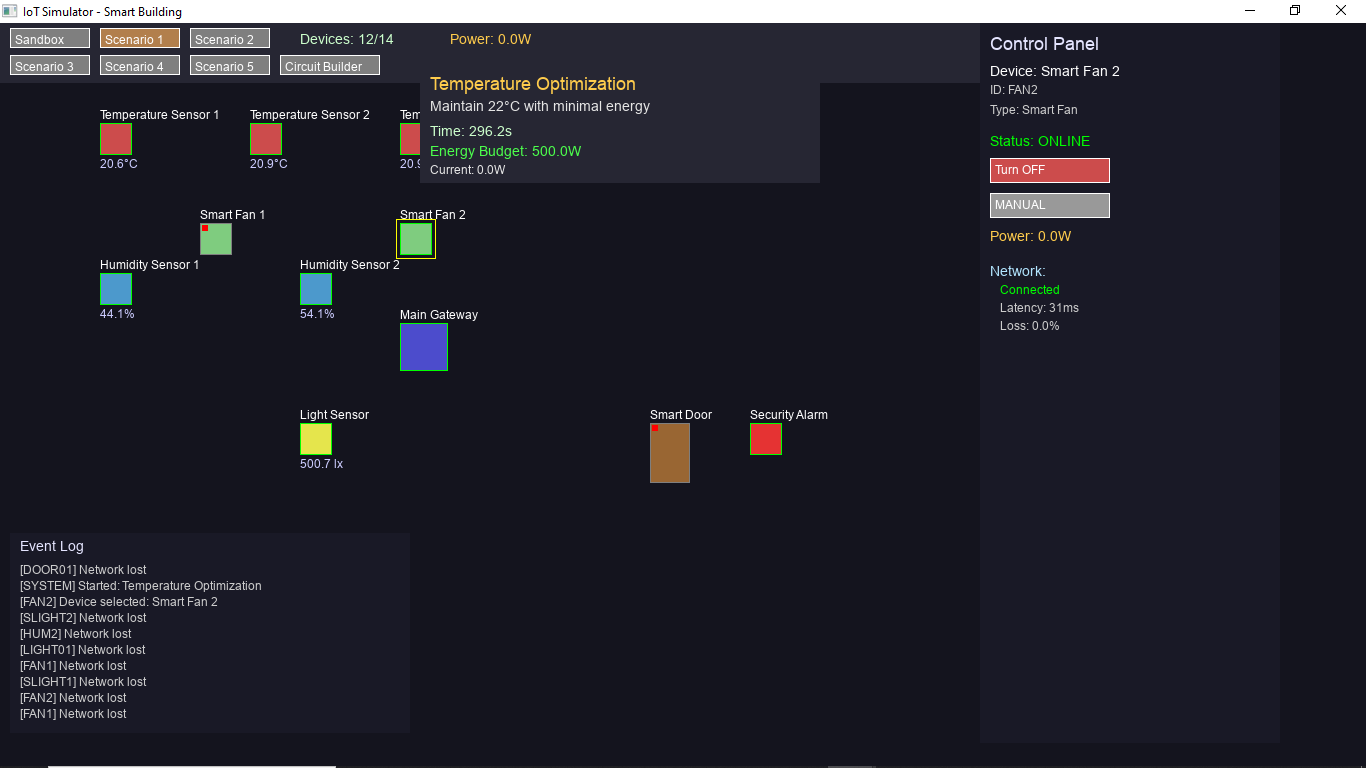Select the red Security Alarm icon

click(x=766, y=439)
